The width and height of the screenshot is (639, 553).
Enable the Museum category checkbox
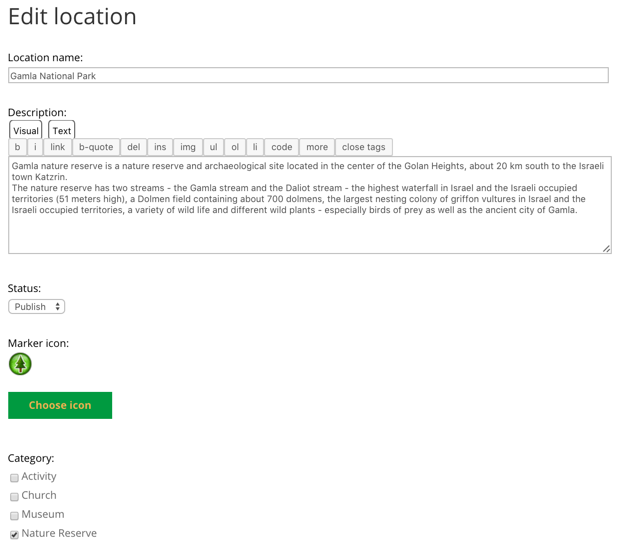(x=14, y=515)
